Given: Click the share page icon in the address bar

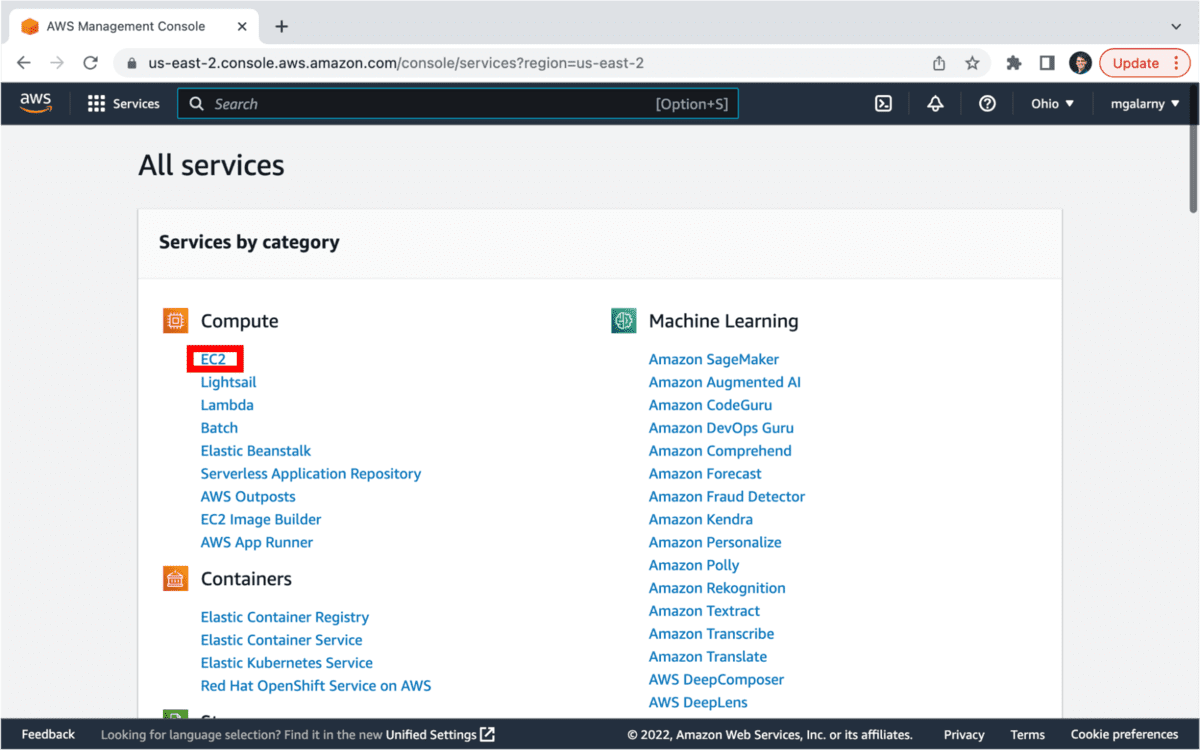Looking at the screenshot, I should click(x=939, y=63).
